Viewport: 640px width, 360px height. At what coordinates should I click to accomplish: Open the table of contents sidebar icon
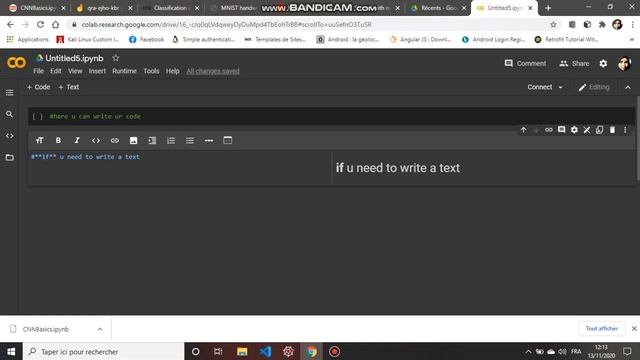click(x=9, y=93)
